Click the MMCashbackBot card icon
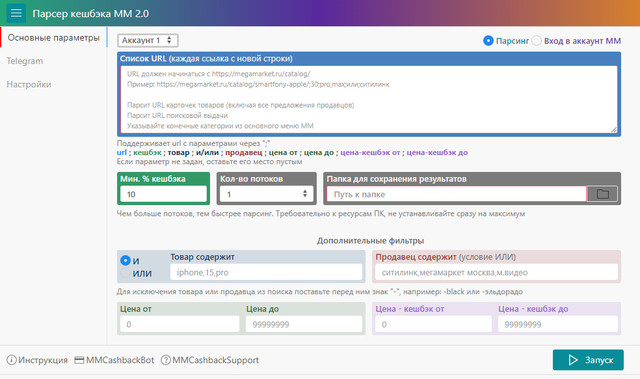640x379 pixels. point(79,360)
